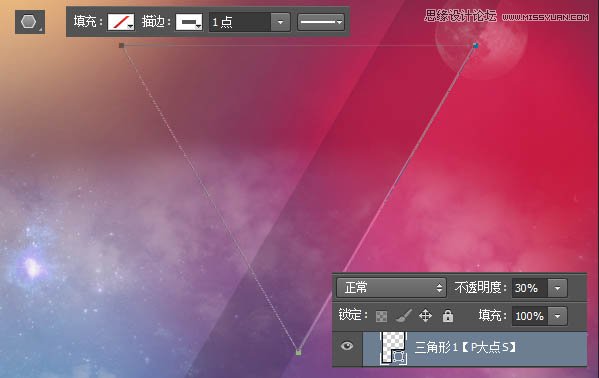The width and height of the screenshot is (599, 378).
Task: Toggle lock transparent pixels icon
Action: click(381, 316)
